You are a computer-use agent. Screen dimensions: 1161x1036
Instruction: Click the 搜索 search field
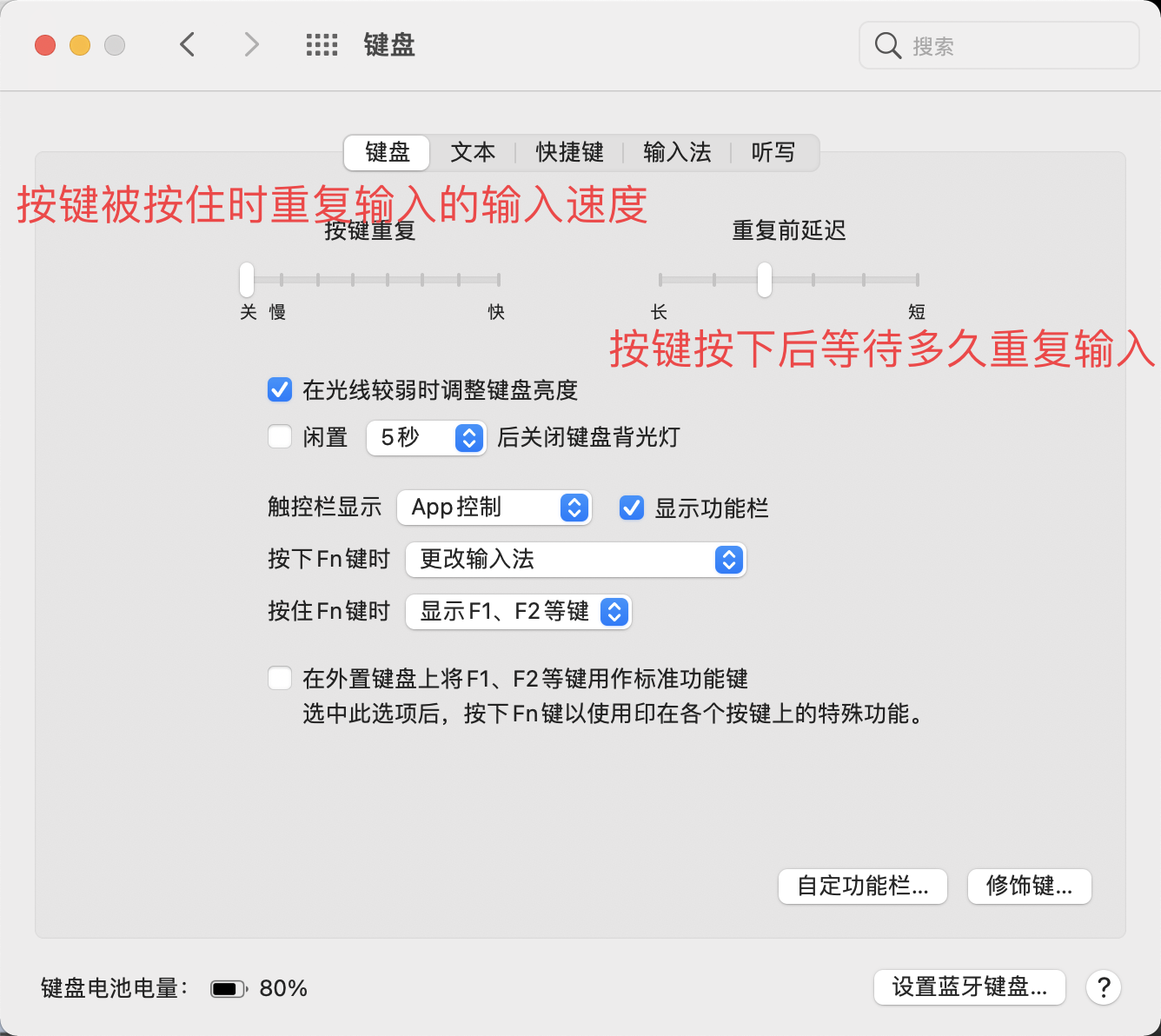[x=999, y=45]
